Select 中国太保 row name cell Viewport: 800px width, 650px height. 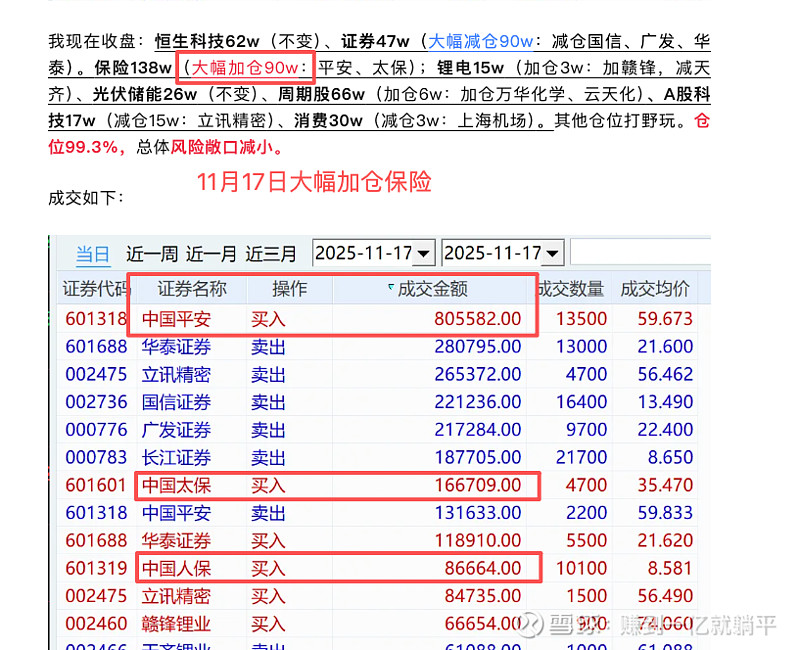[176, 485]
